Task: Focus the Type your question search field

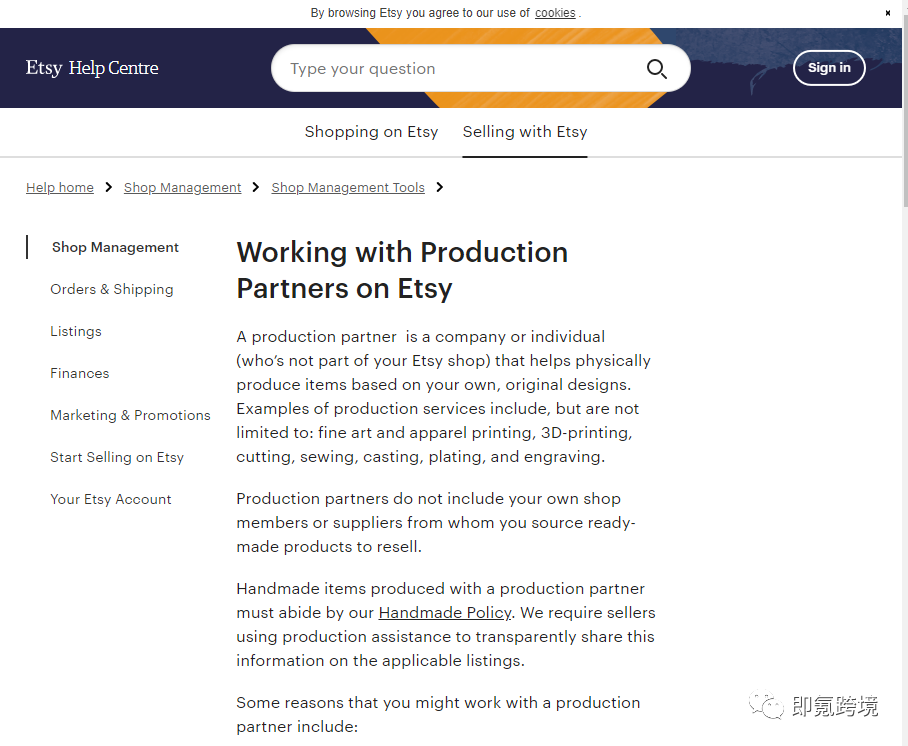Action: click(x=460, y=69)
